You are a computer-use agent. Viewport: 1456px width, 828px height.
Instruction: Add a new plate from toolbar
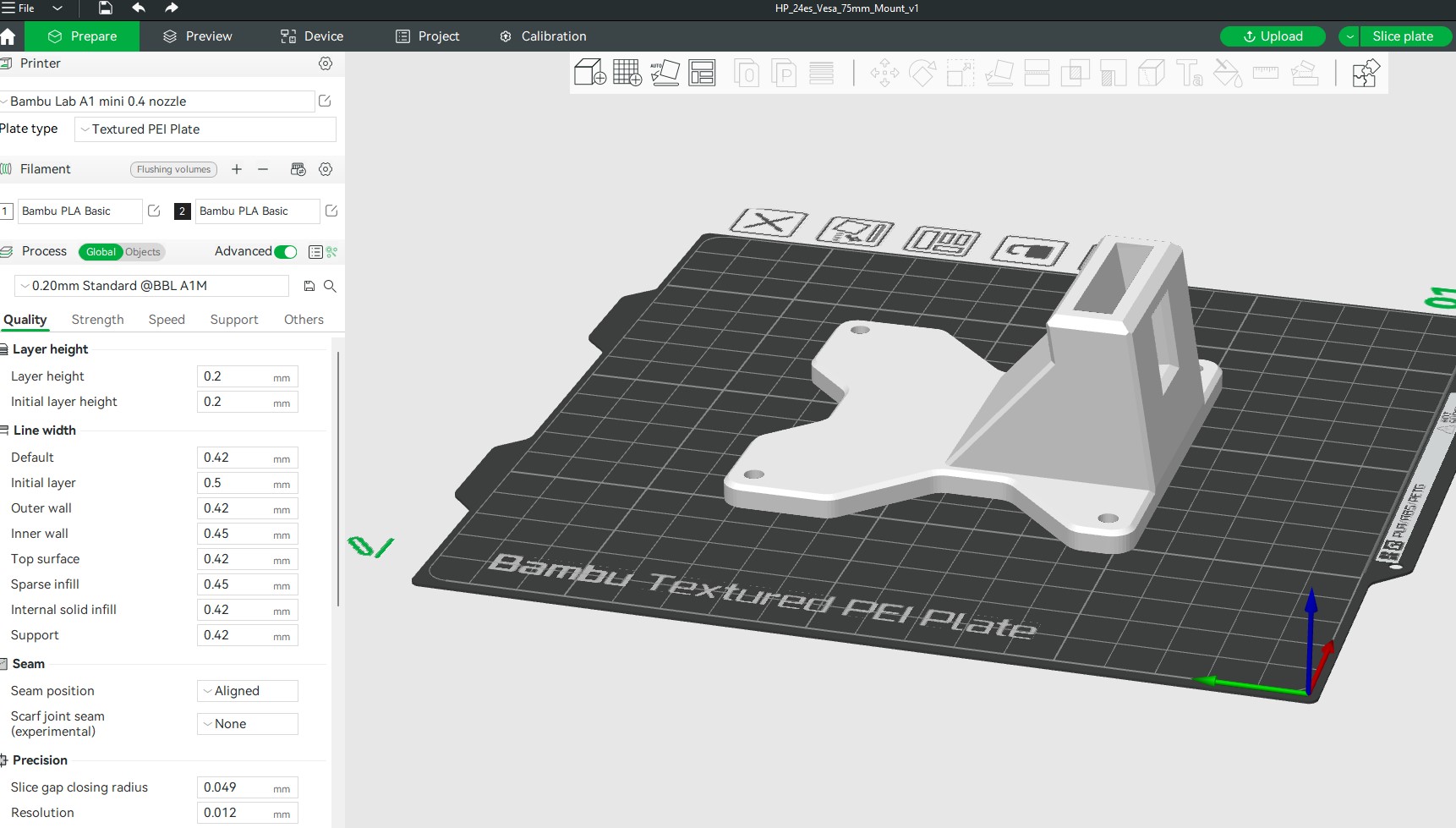[627, 74]
